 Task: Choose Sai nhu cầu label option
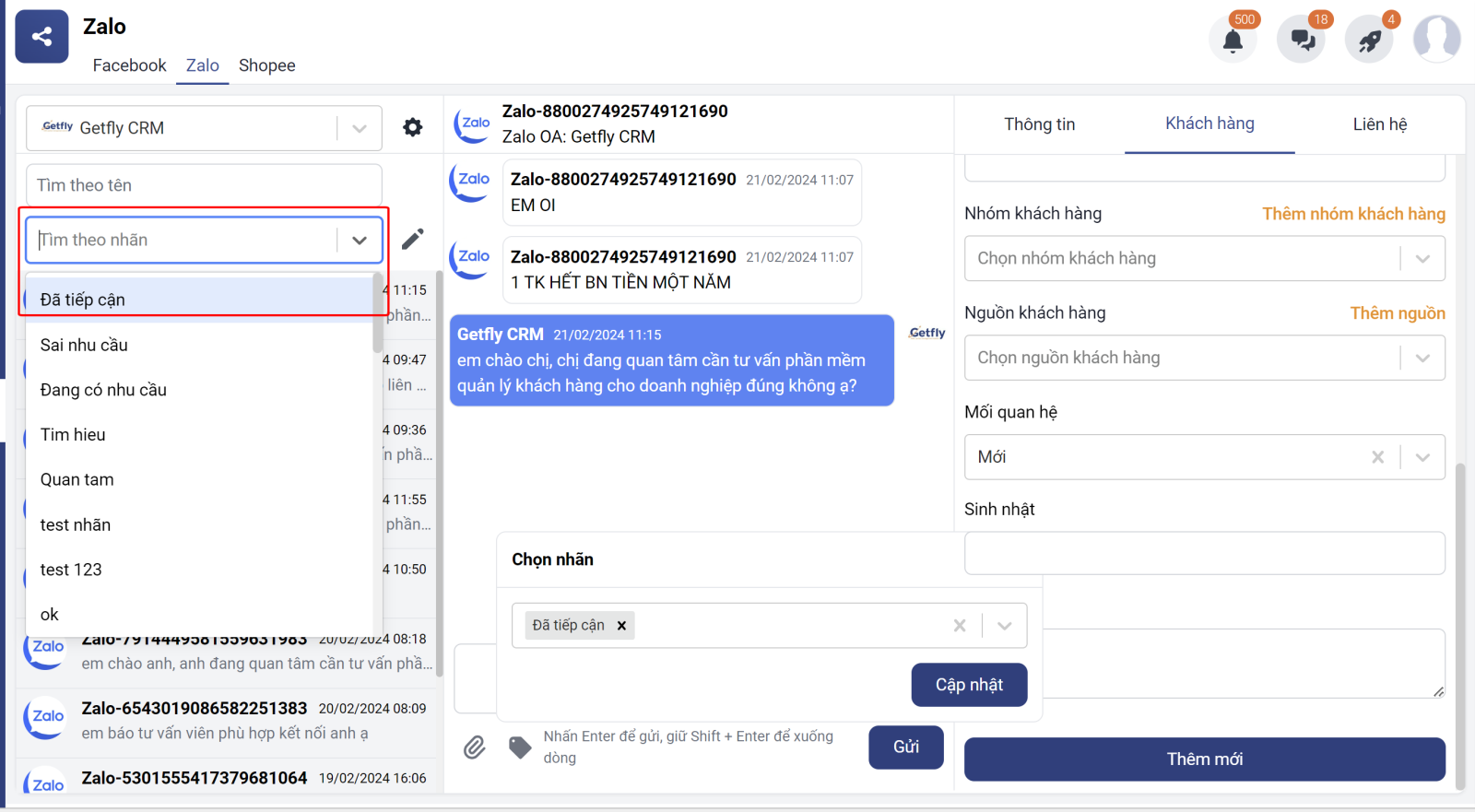pyautogui.click(x=200, y=345)
